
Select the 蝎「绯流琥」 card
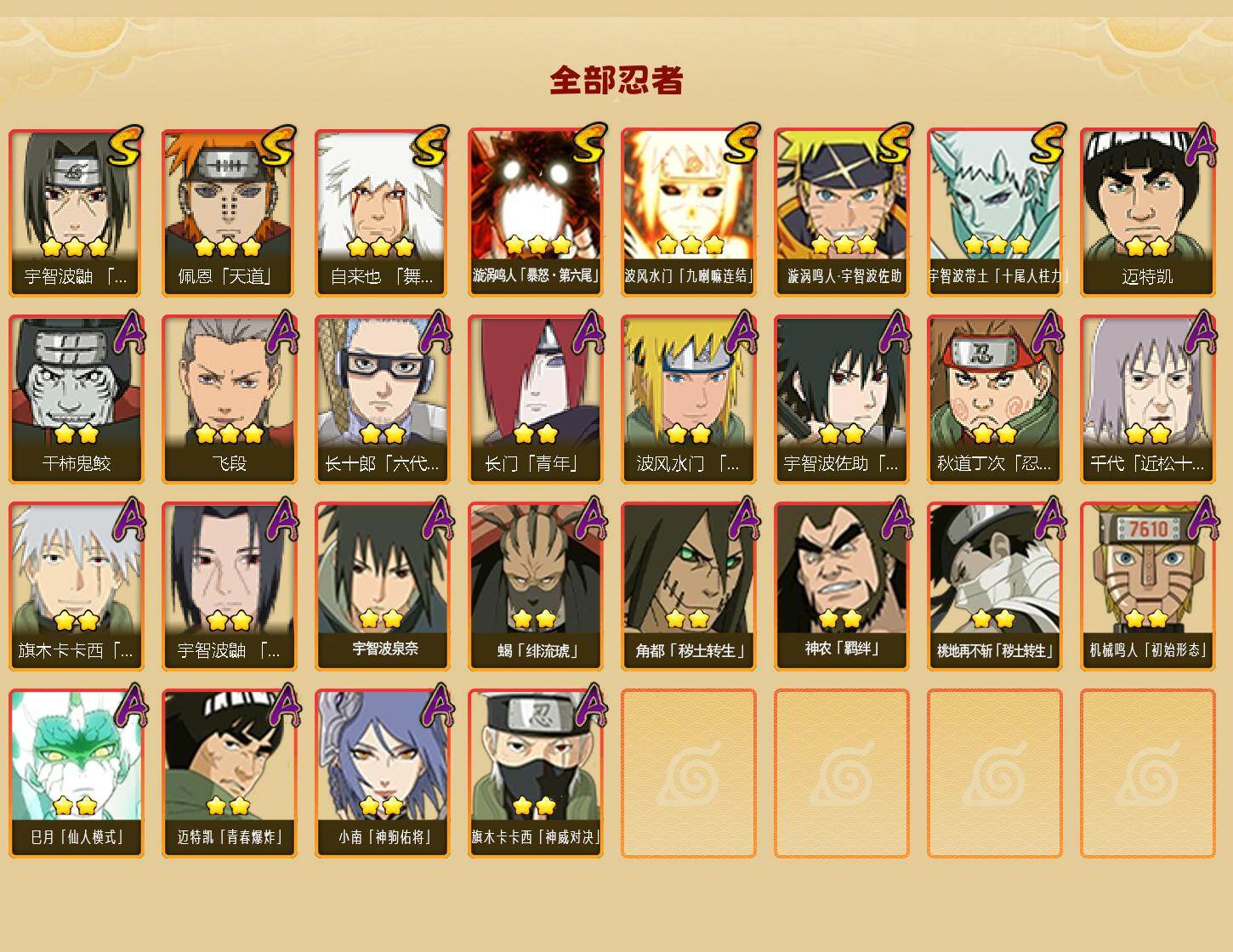click(536, 586)
